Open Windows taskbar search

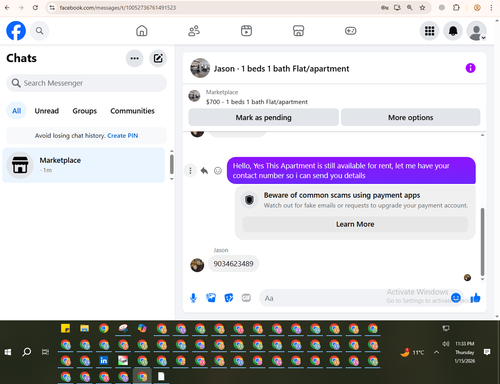pyautogui.click(x=26, y=352)
